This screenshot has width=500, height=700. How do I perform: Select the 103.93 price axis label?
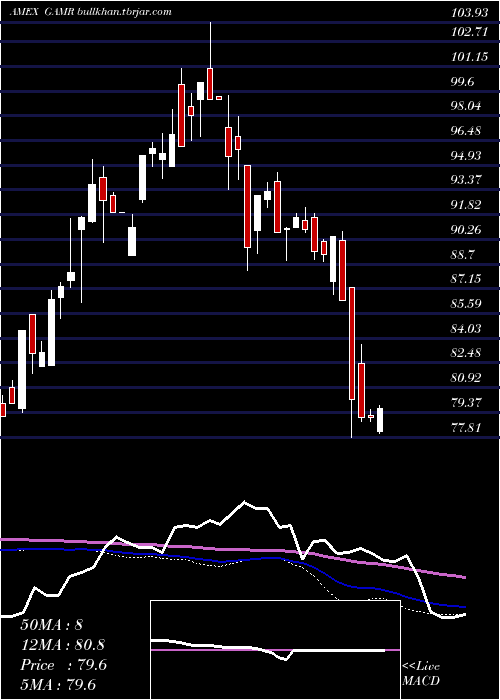coord(470,13)
